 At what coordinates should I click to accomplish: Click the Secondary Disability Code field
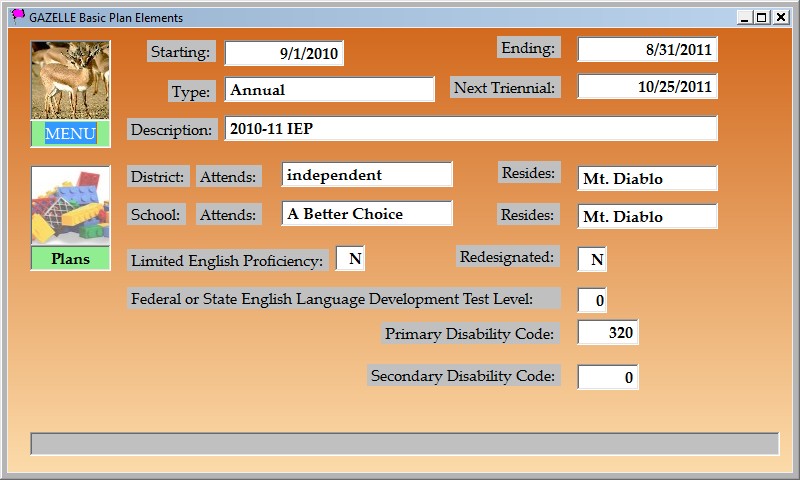click(x=607, y=377)
